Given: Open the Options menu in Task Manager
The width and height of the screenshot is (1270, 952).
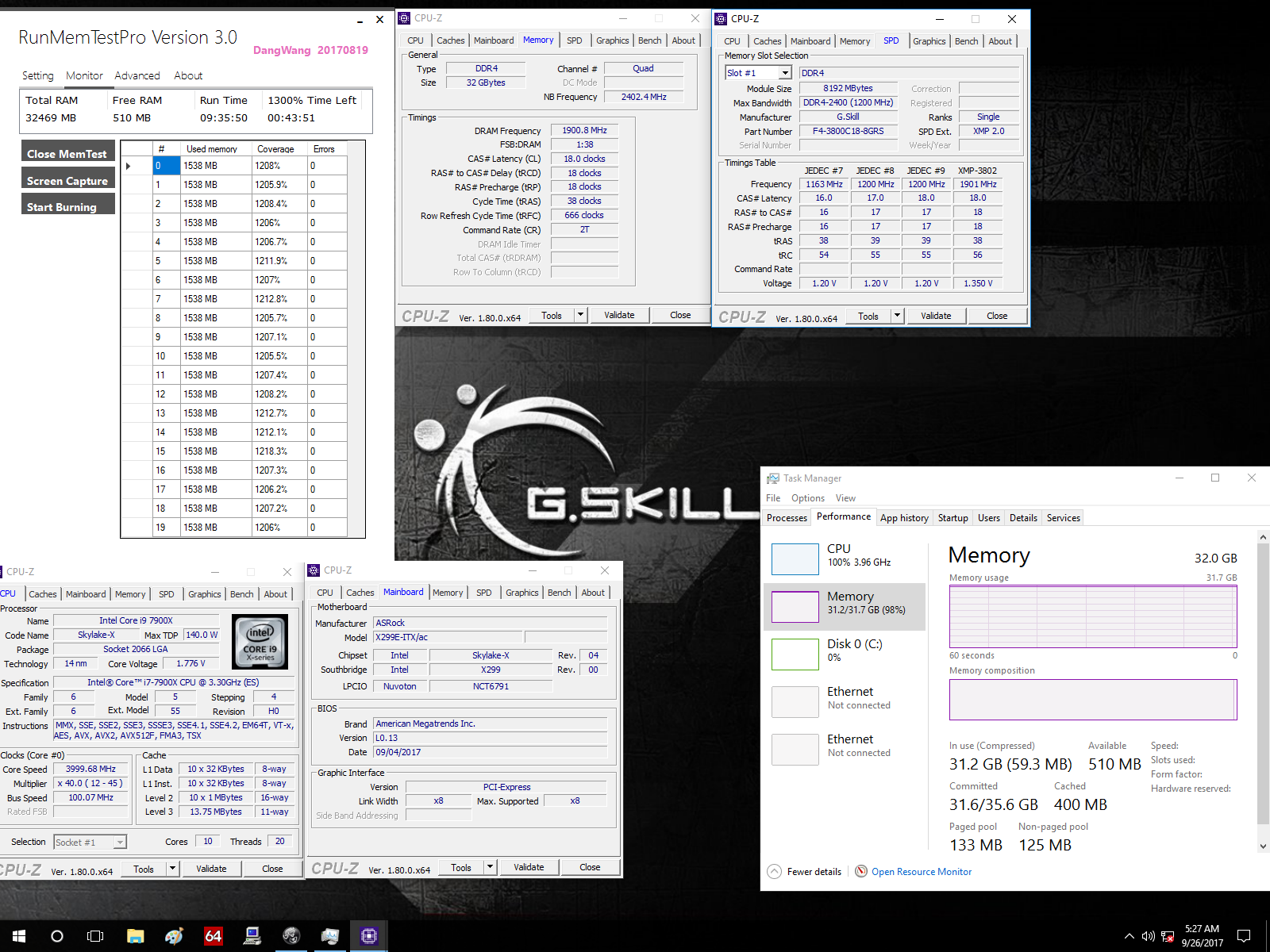Looking at the screenshot, I should pyautogui.click(x=807, y=497).
